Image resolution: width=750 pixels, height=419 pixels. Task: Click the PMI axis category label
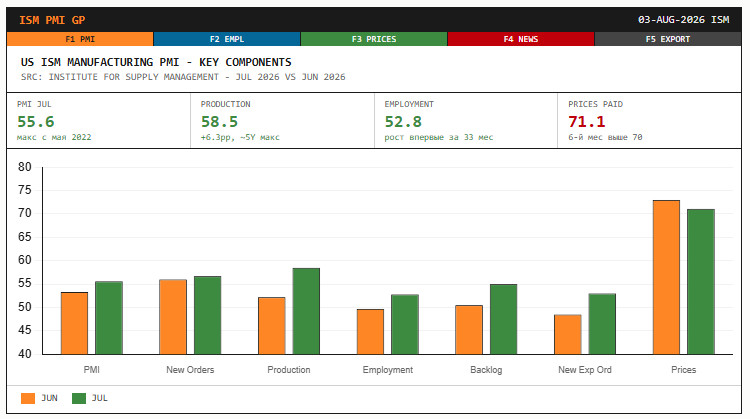coord(91,370)
